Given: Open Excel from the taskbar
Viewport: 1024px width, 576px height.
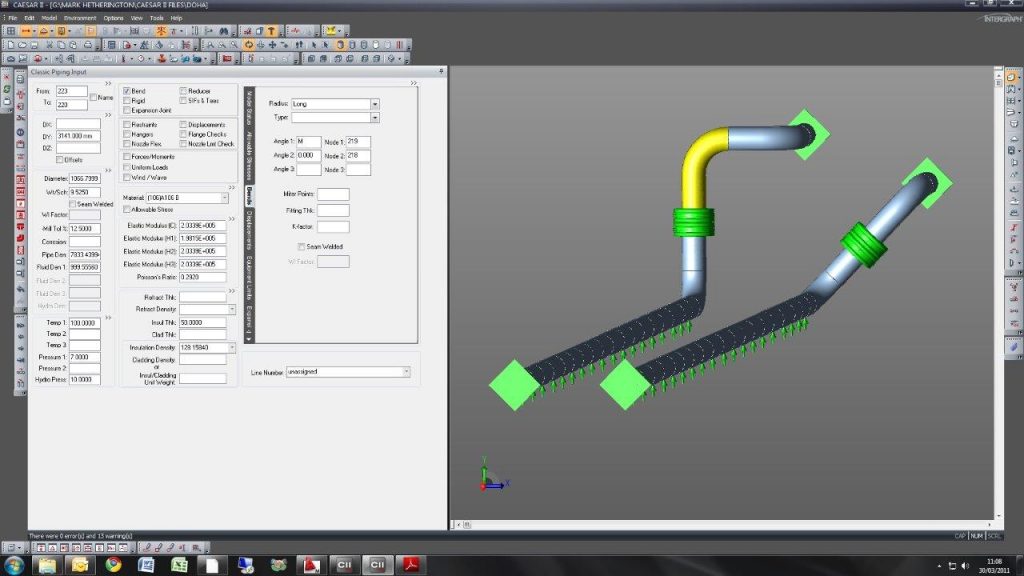Looking at the screenshot, I should [179, 564].
